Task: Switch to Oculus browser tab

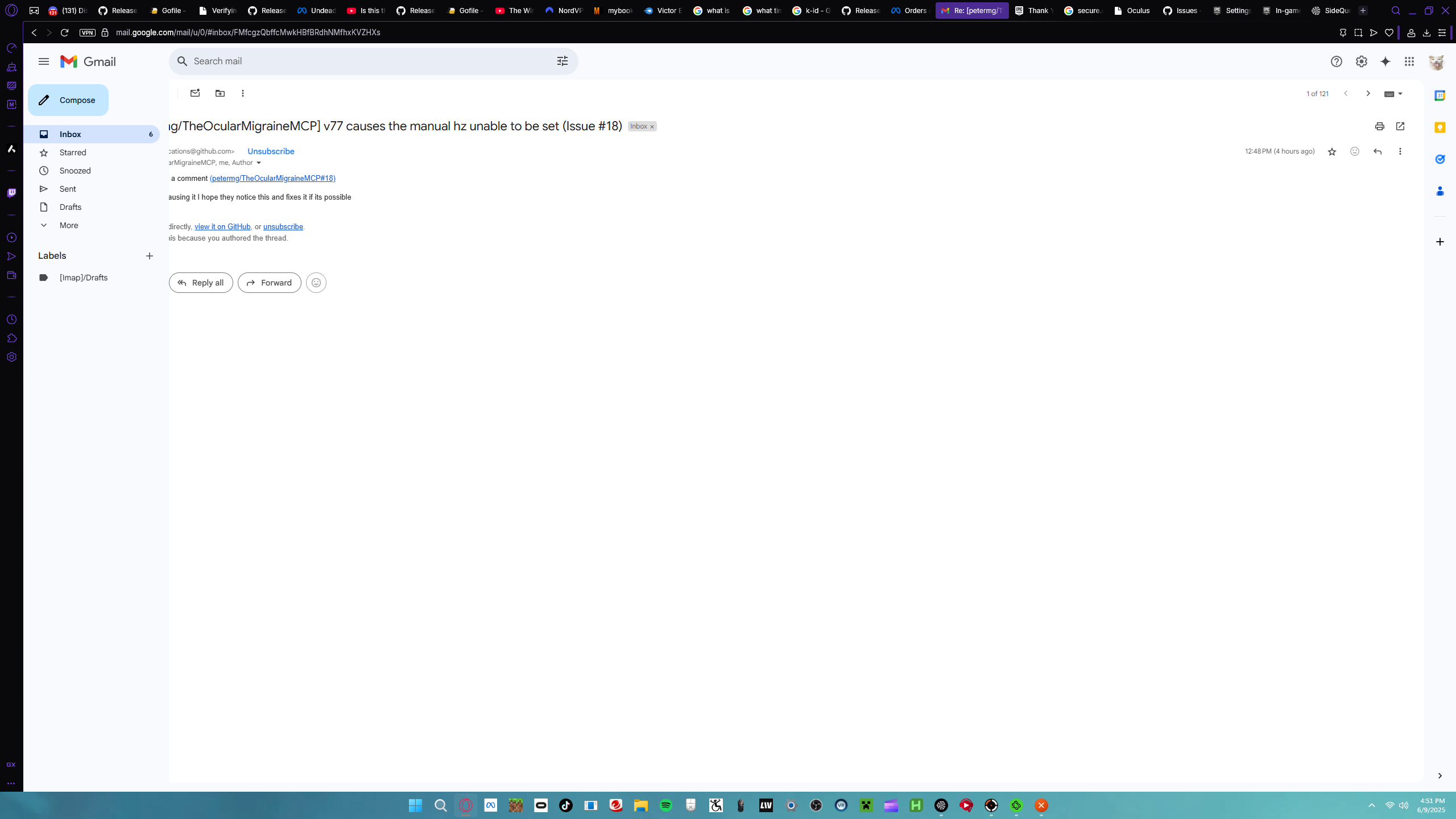Action: pos(1133,10)
